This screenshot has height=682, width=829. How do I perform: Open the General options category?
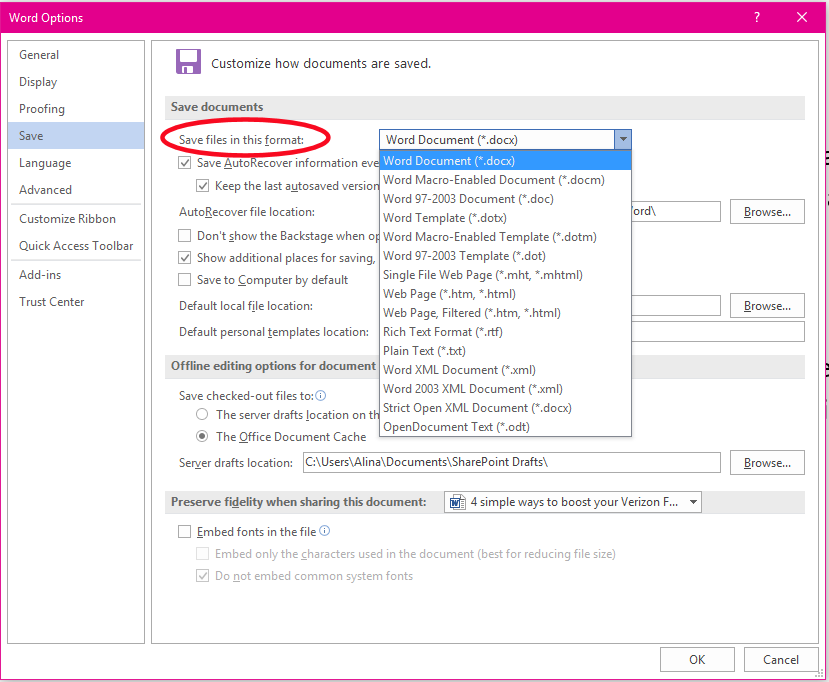[x=76, y=54]
